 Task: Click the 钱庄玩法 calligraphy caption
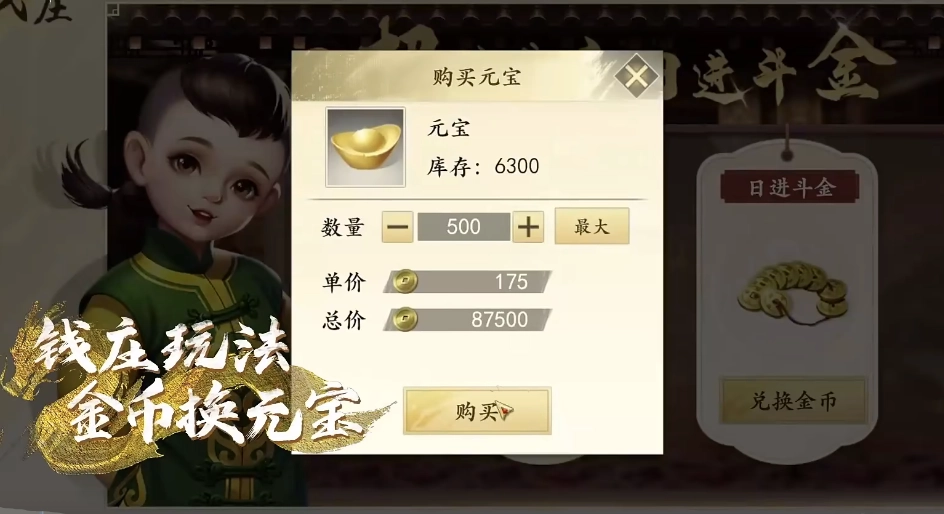(161, 347)
